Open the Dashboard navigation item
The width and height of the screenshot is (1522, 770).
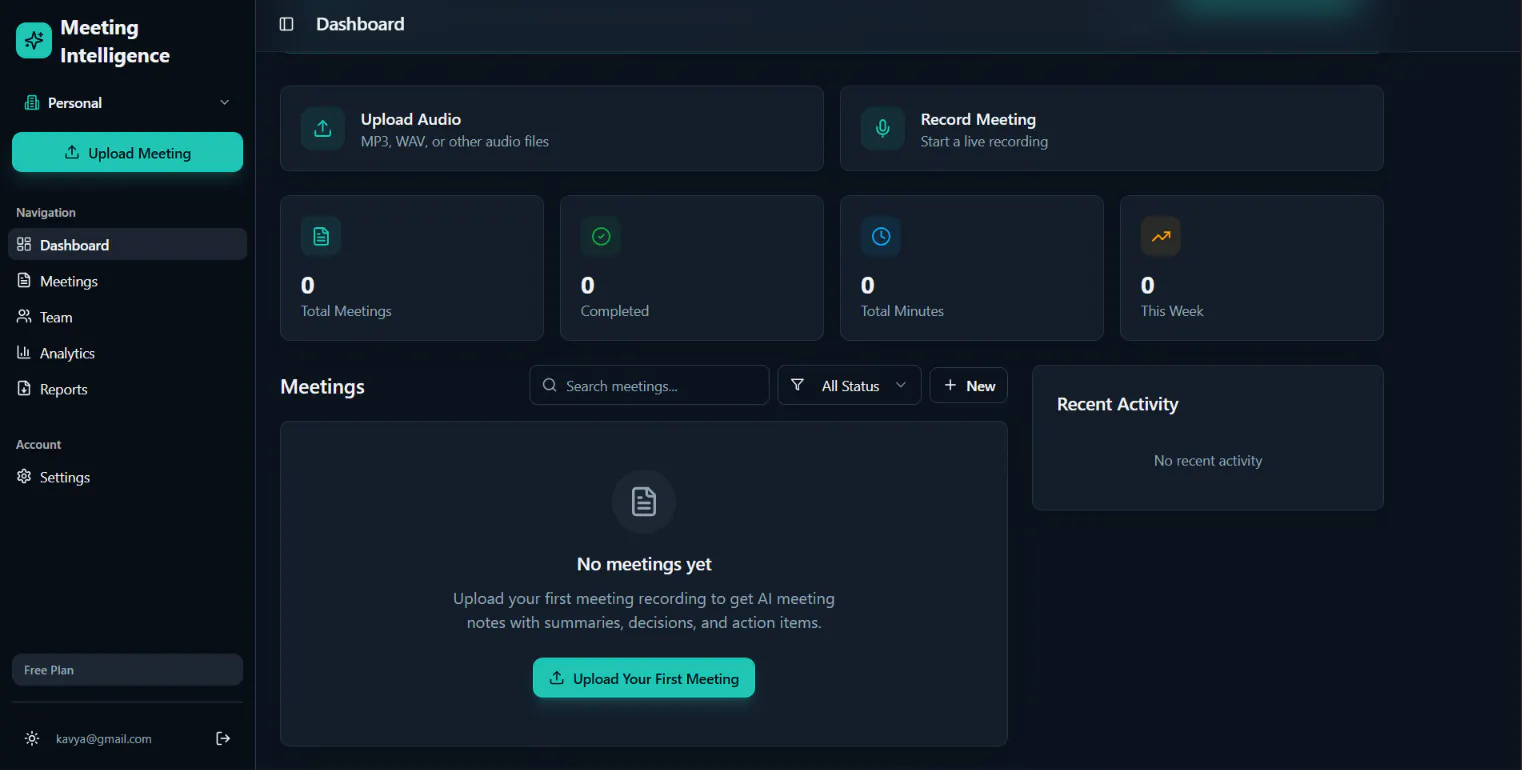click(127, 245)
